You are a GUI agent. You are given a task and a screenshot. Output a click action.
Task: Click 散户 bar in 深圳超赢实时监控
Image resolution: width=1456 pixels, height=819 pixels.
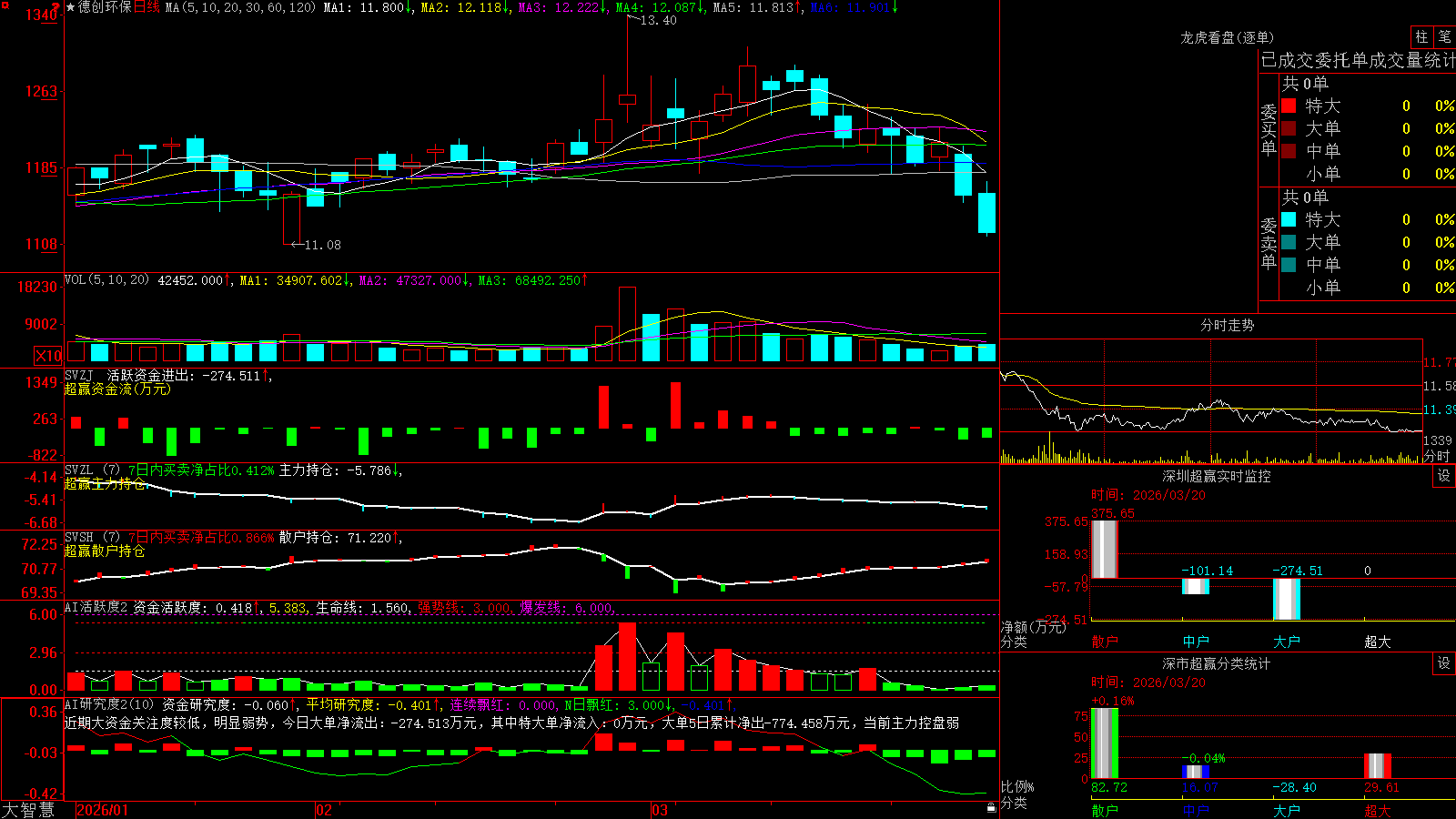[1104, 549]
